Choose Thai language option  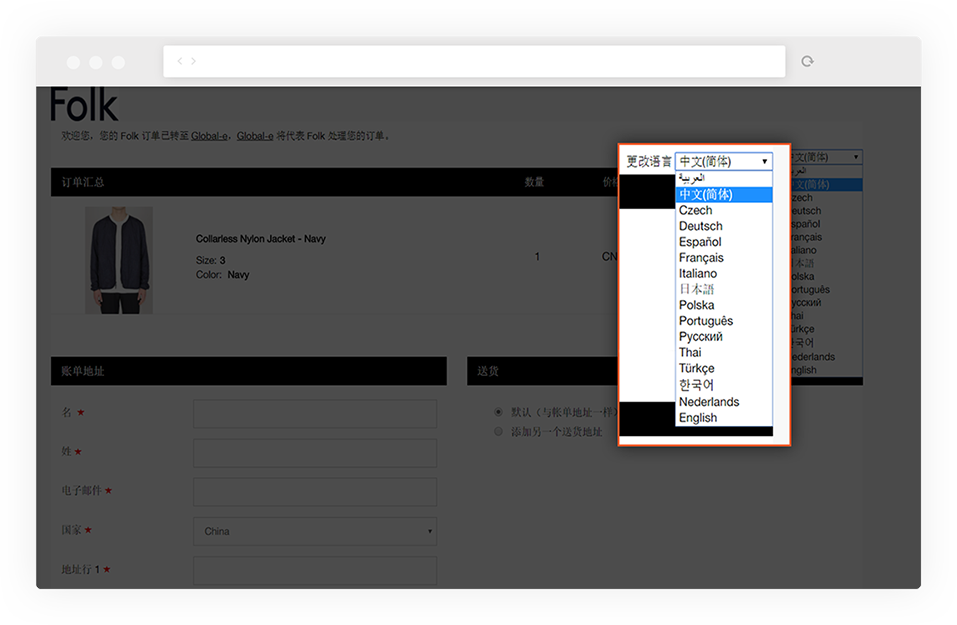pyautogui.click(x=724, y=353)
